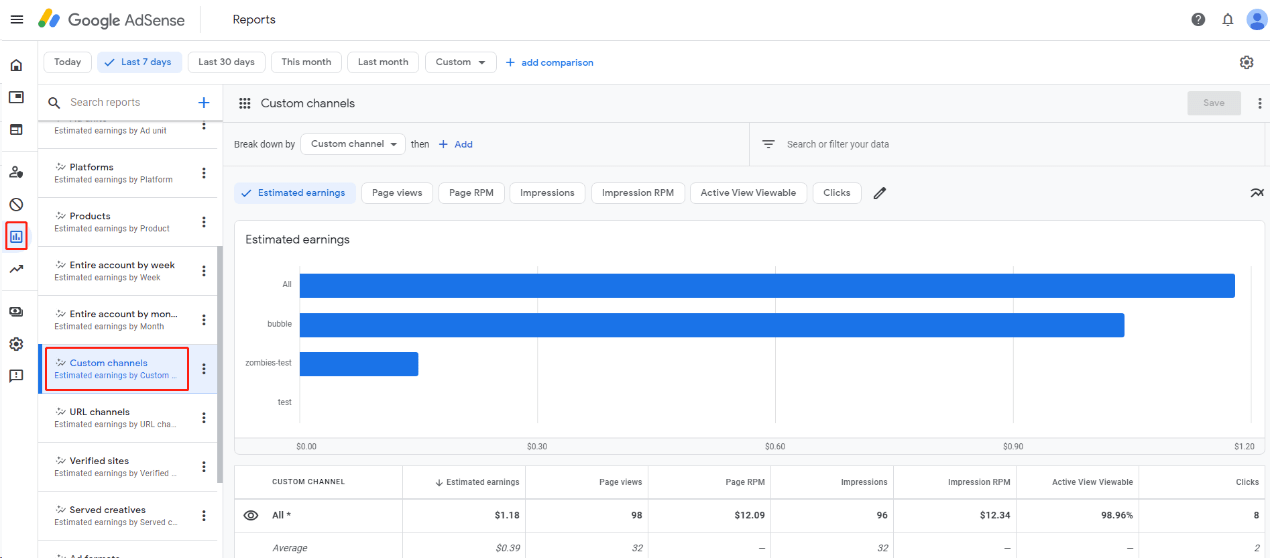Open options menu for Verified sites report
Viewport: 1270px width, 558px height.
204,467
